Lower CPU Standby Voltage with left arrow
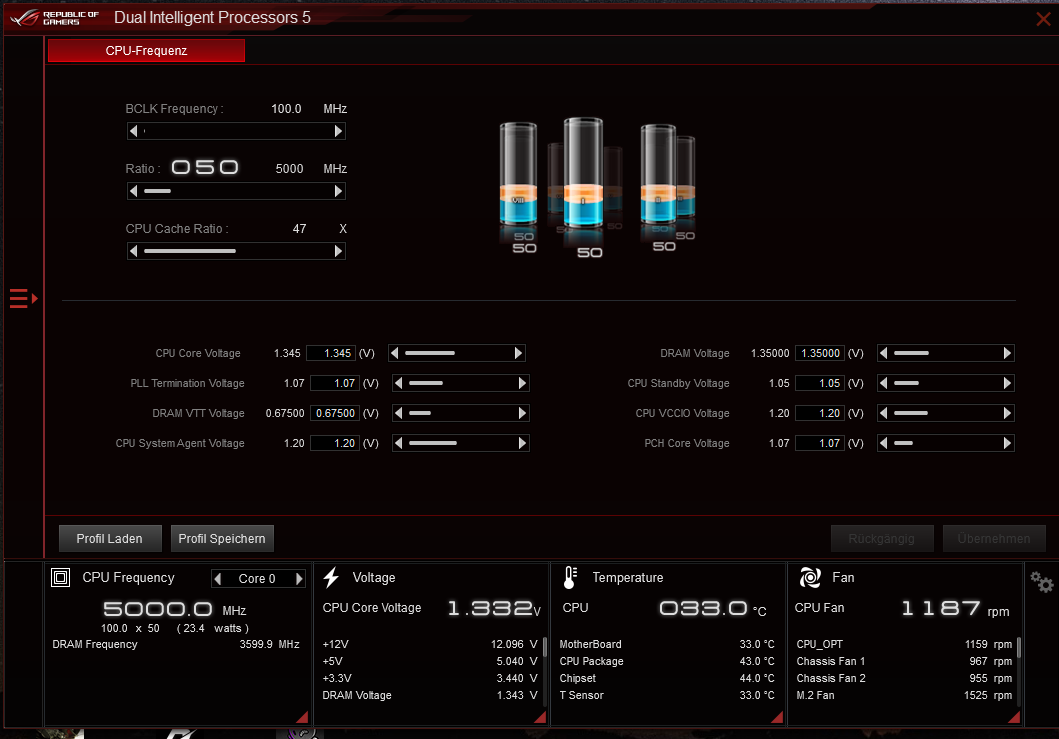 tap(883, 384)
